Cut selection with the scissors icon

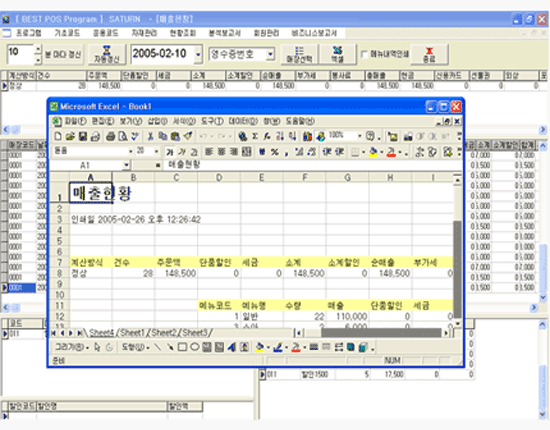tap(150, 136)
